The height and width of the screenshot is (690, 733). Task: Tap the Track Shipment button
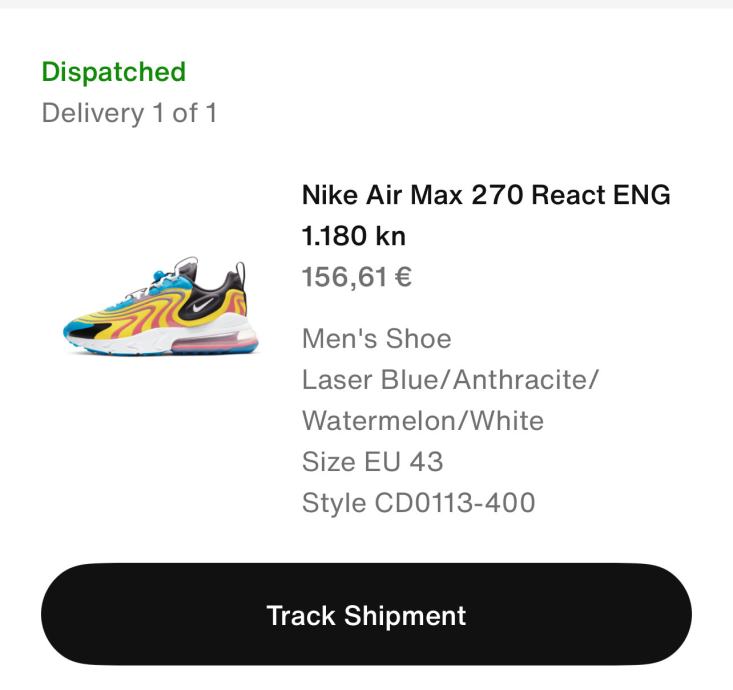(366, 615)
